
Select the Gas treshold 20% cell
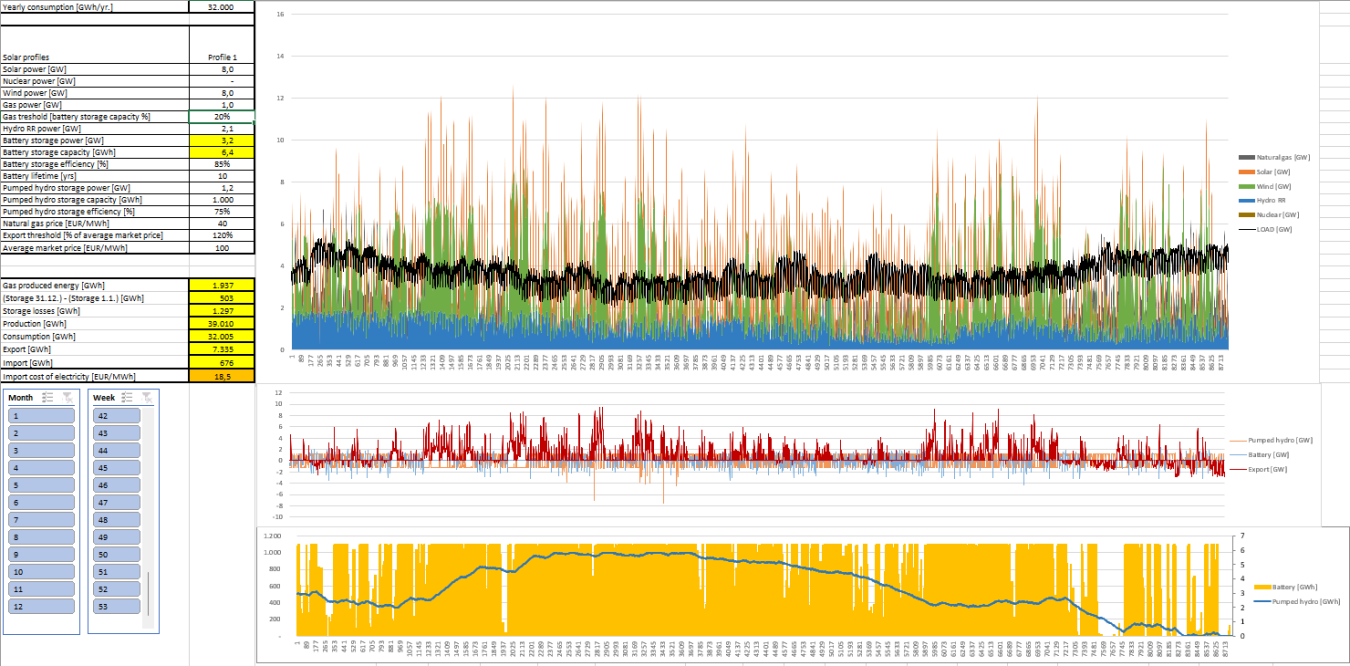tap(221, 117)
